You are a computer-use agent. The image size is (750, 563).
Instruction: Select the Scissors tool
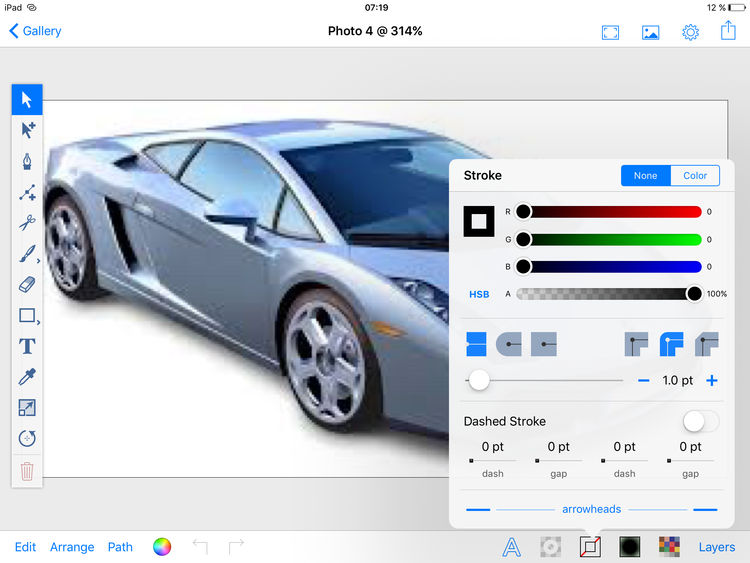point(27,223)
